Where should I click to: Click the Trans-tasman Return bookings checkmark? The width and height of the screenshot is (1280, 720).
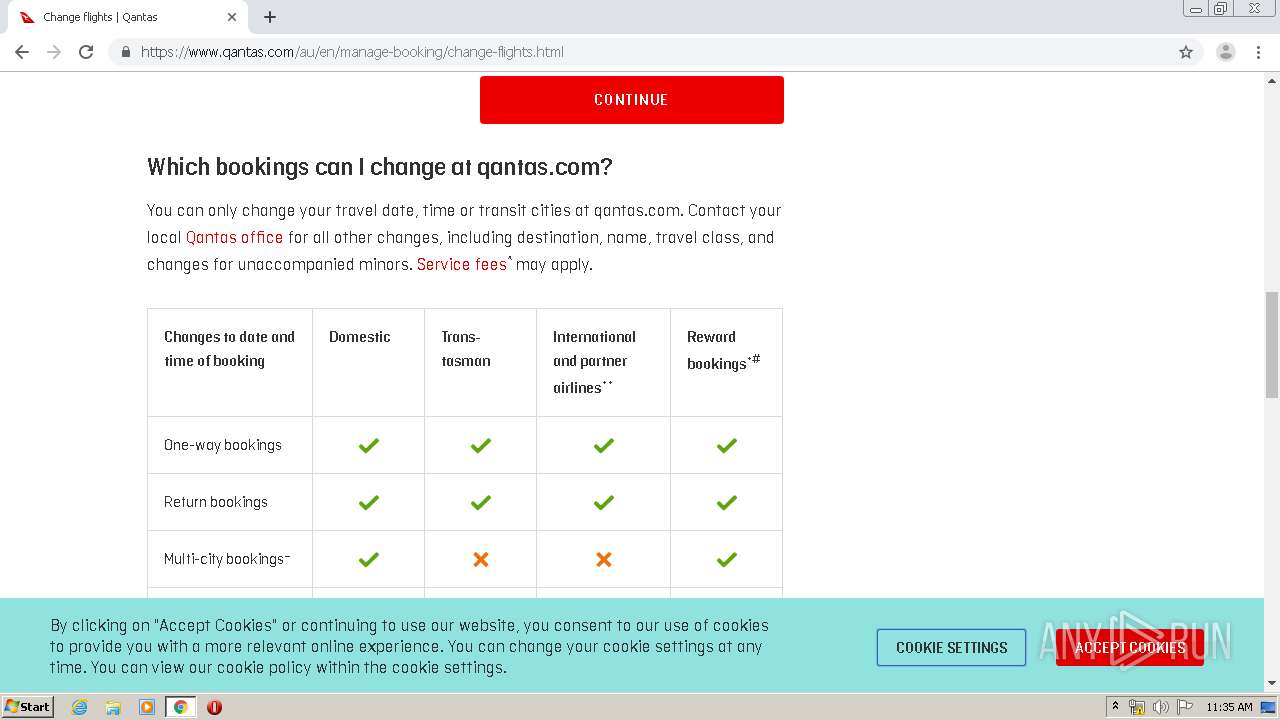[x=481, y=502]
